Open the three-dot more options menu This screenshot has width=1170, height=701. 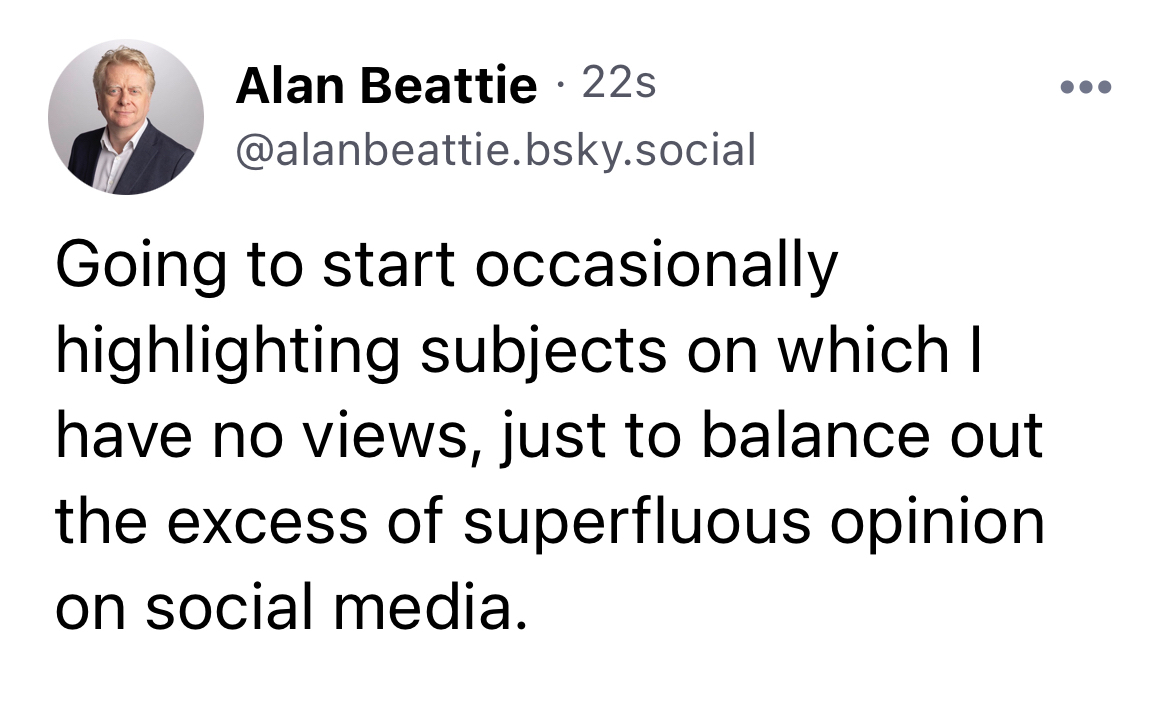click(x=1086, y=87)
